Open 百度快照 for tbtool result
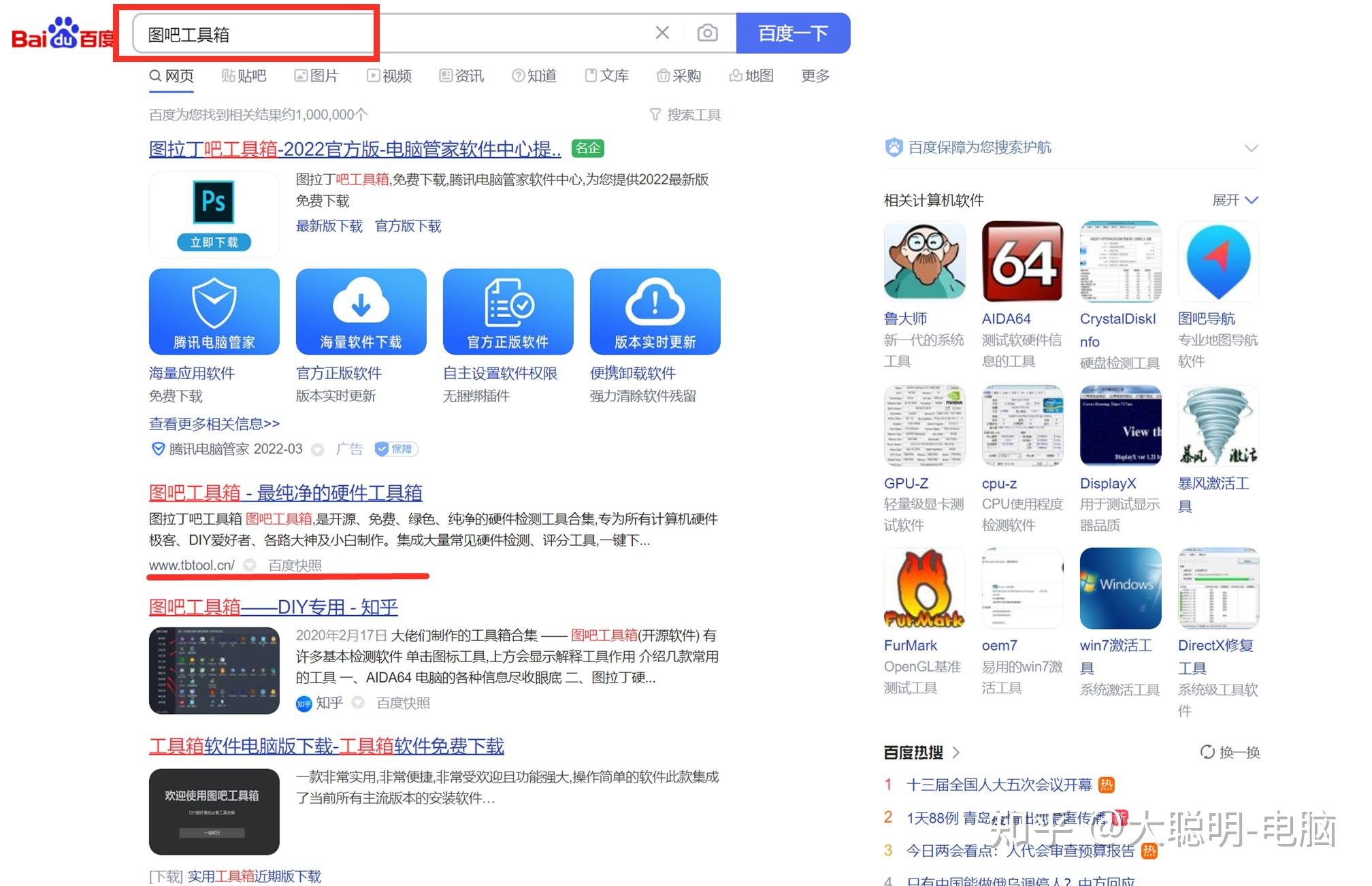The image size is (1372, 886). (x=295, y=565)
